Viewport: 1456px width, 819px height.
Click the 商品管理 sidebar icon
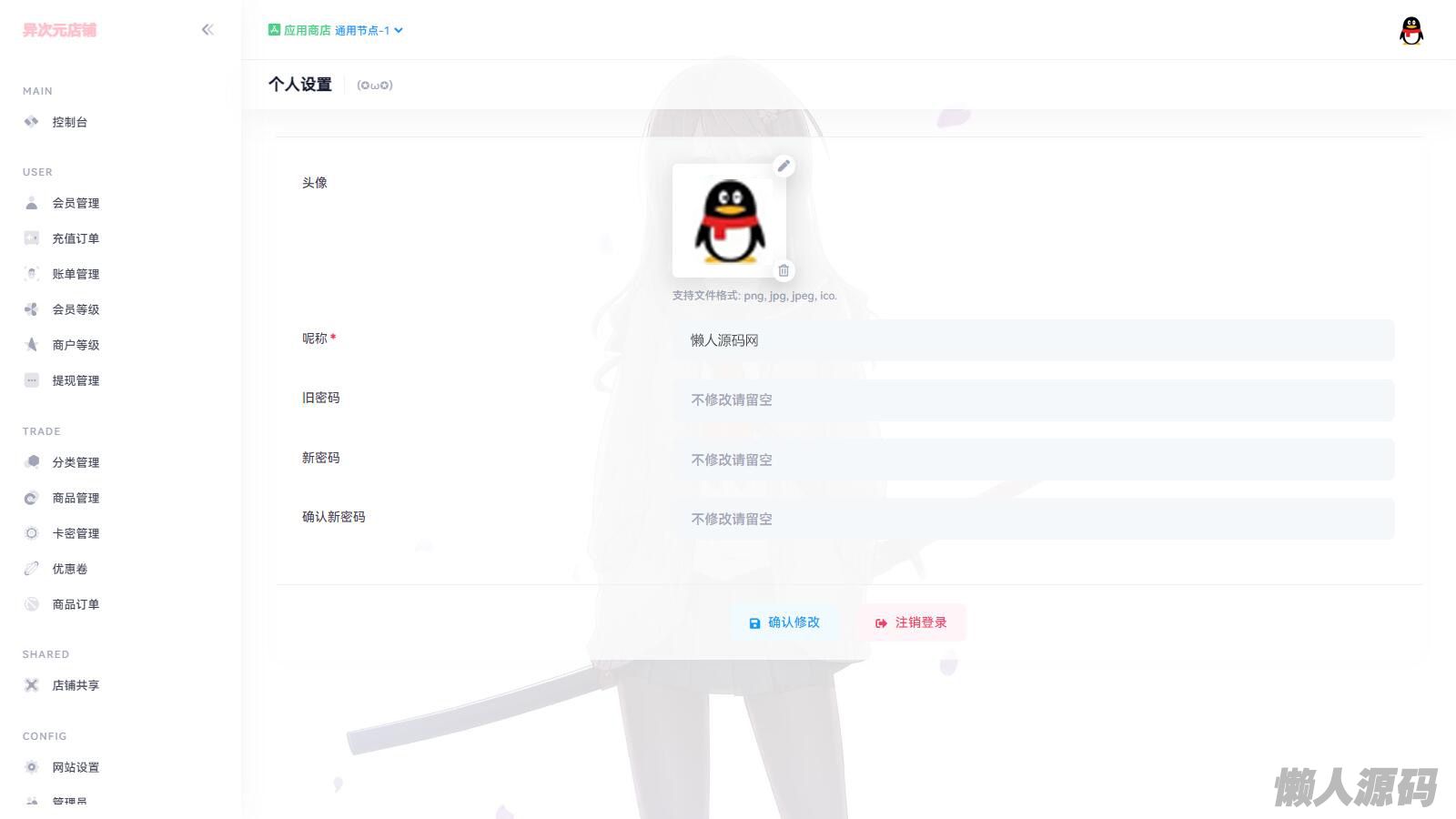[x=32, y=498]
